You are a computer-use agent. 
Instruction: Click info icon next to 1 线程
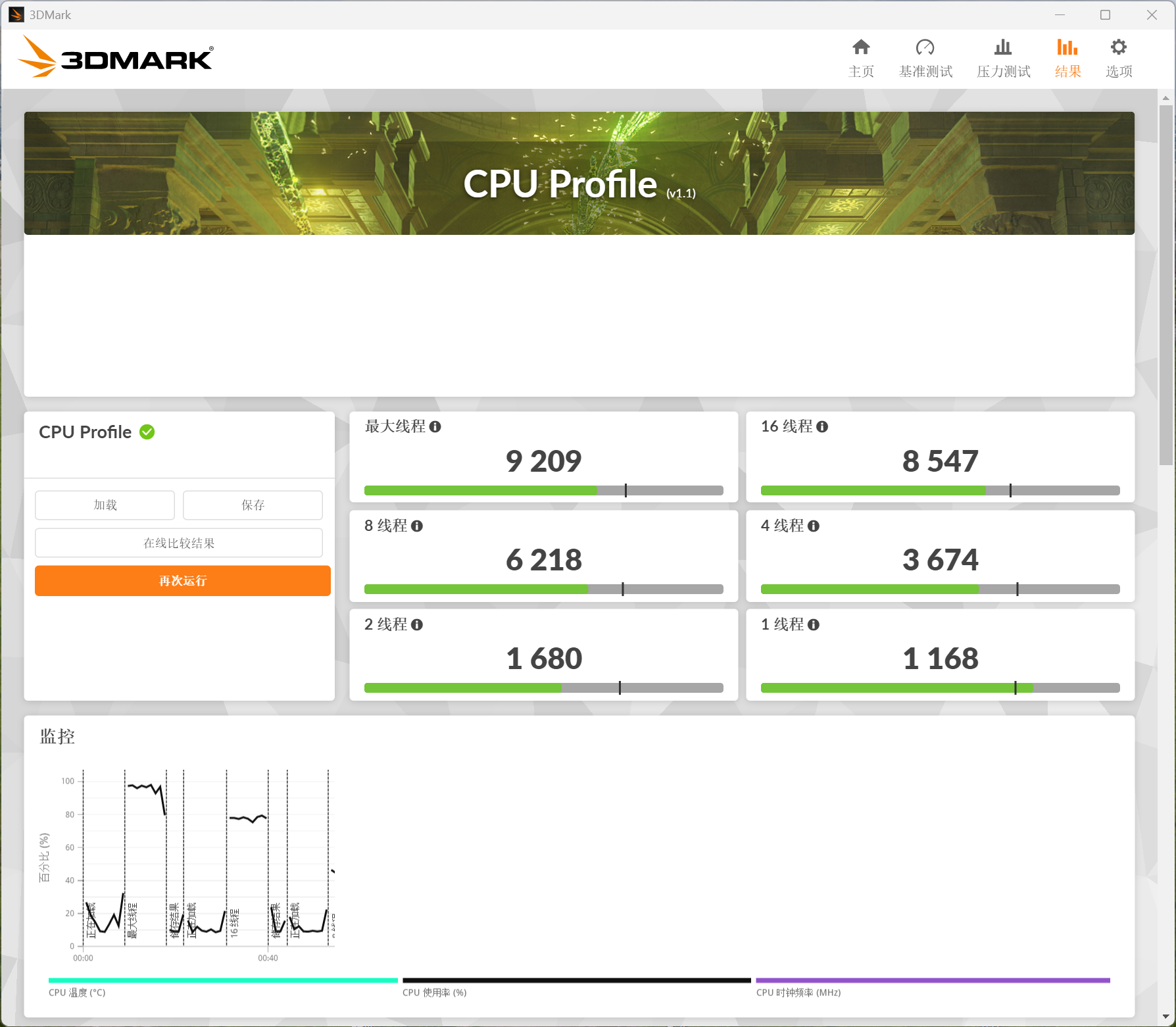click(814, 625)
